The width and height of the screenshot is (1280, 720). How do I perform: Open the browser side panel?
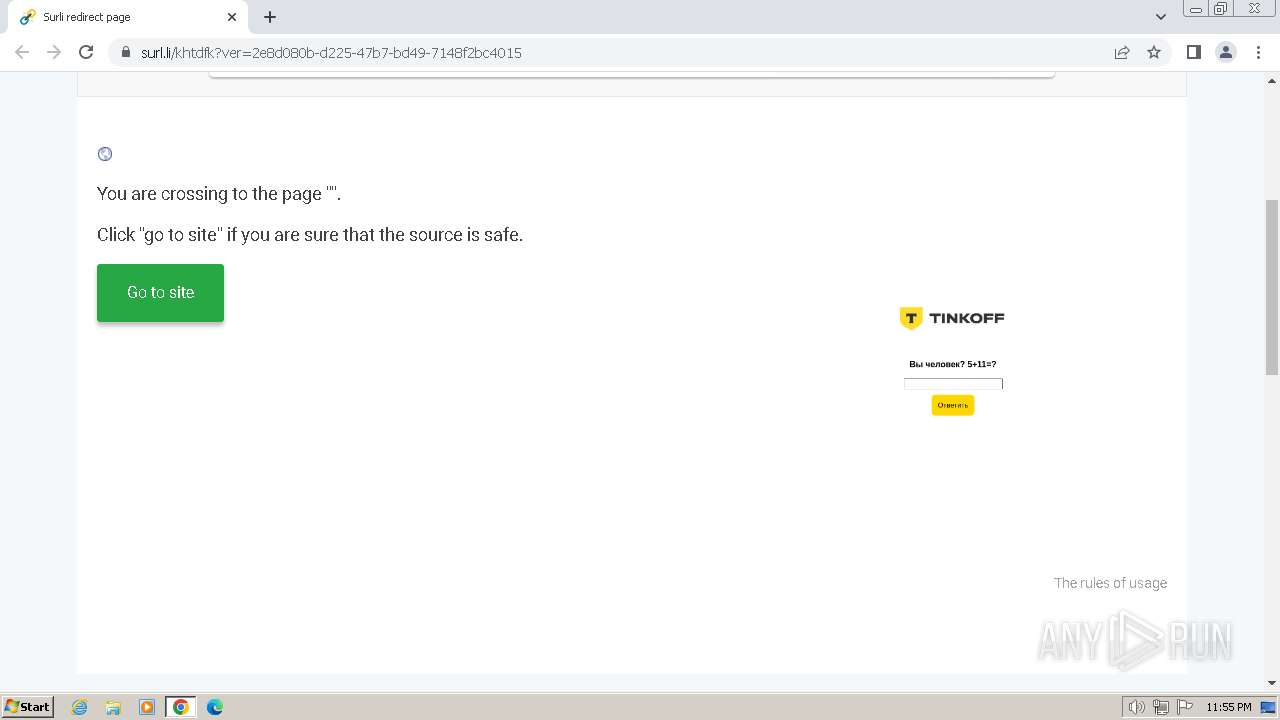coord(1193,52)
